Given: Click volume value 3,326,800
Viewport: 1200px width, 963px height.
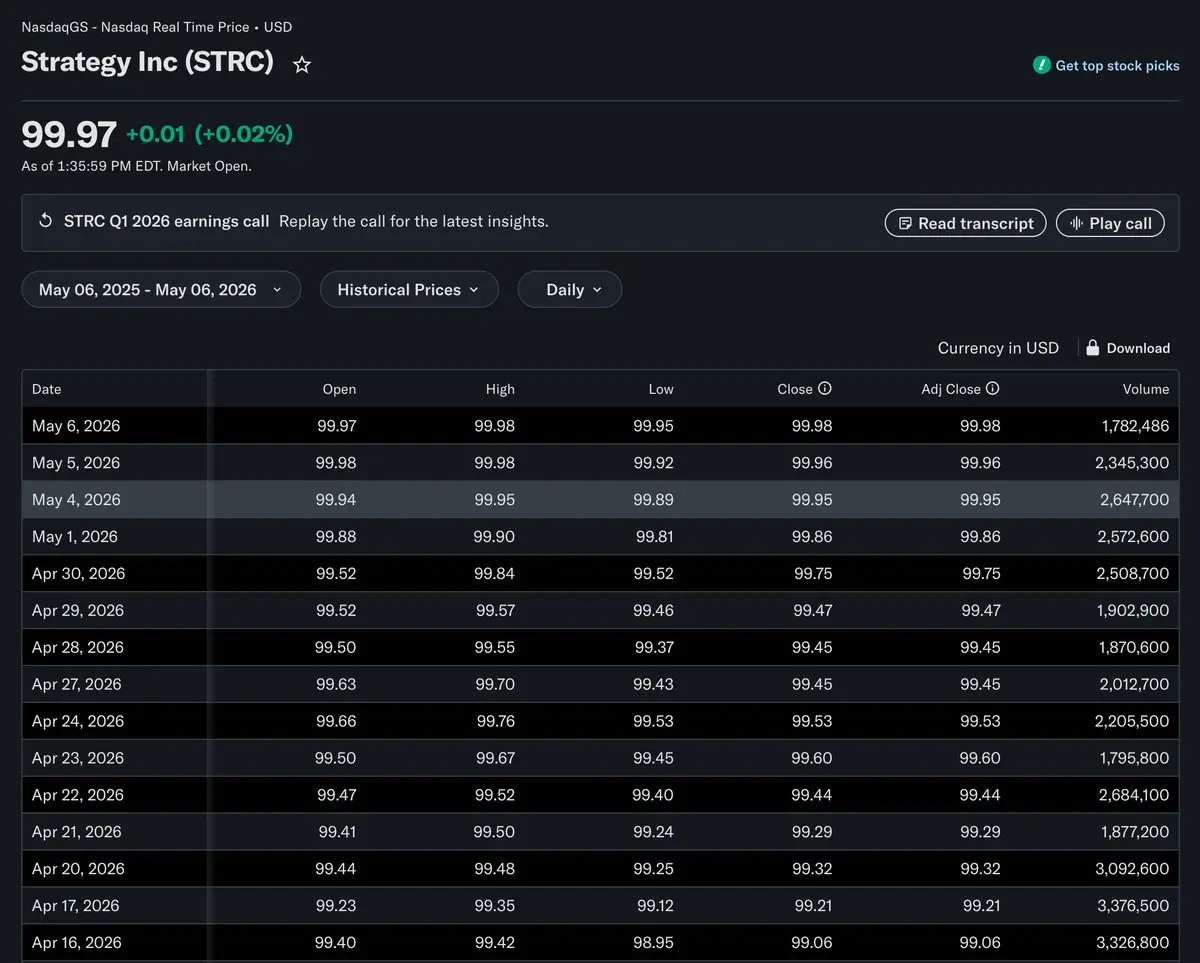Looking at the screenshot, I should 1132,943.
